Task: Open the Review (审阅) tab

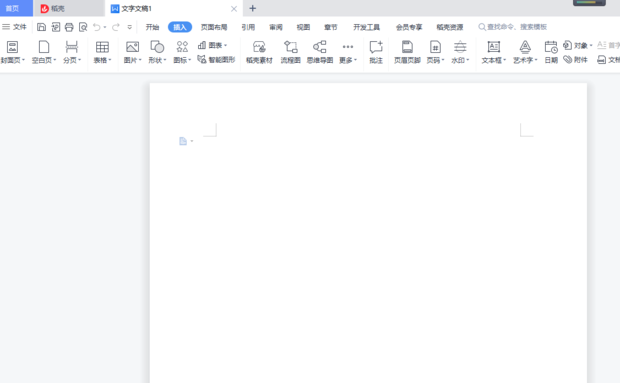Action: coord(276,27)
